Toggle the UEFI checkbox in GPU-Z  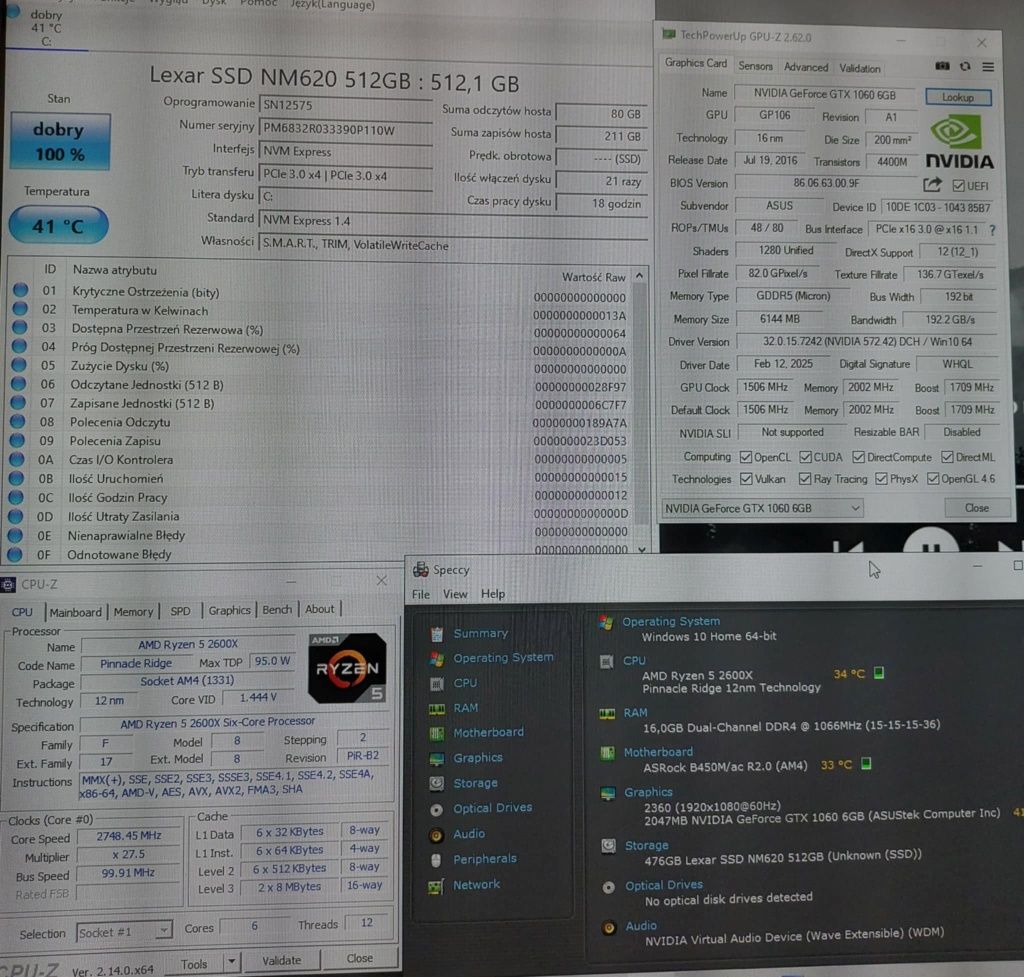pyautogui.click(x=958, y=185)
